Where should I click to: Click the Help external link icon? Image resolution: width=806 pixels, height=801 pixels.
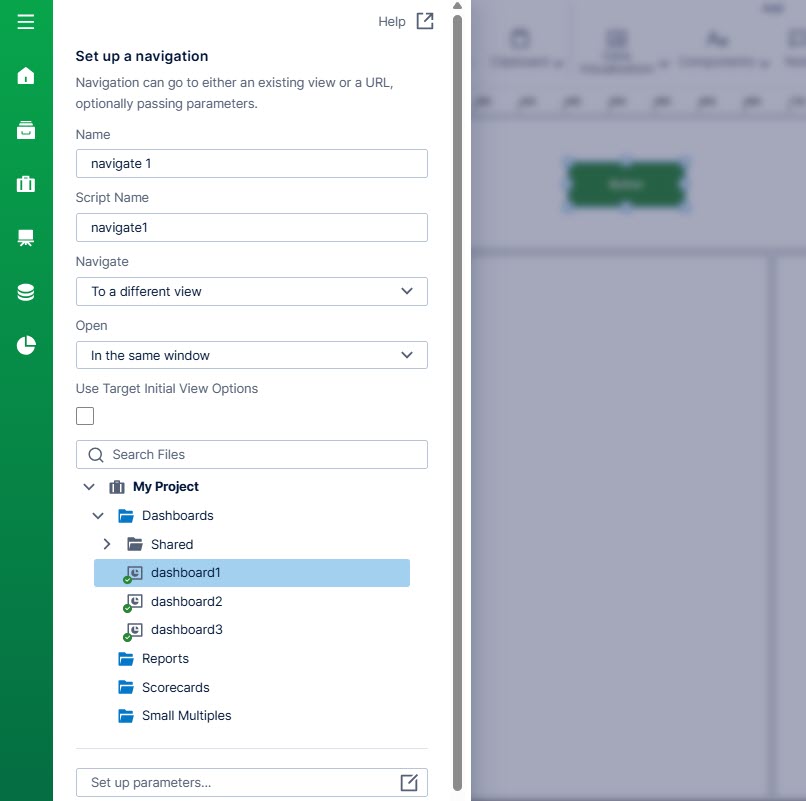pos(425,22)
